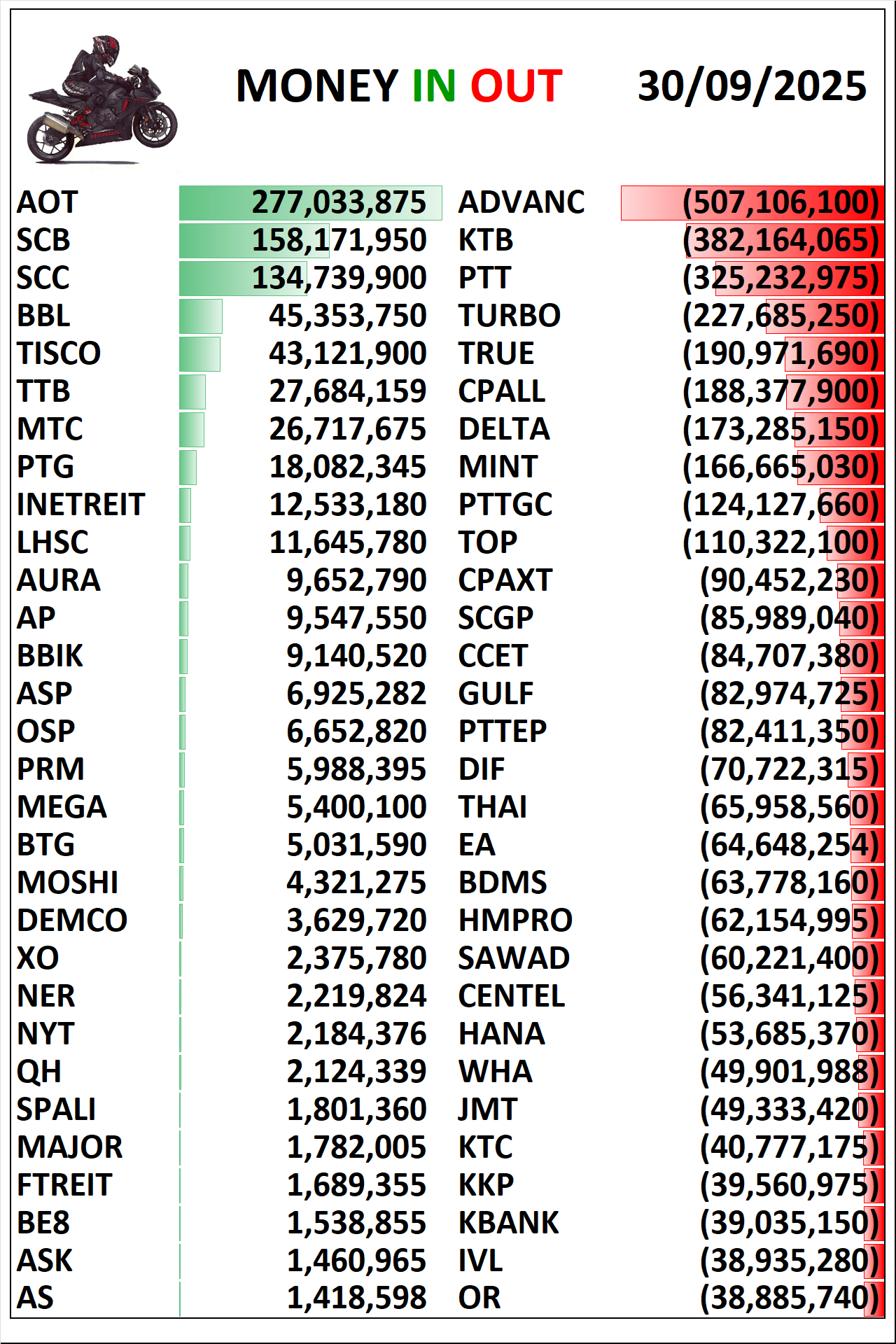This screenshot has width=896, height=1344.
Task: Click the GULF ticker label
Action: (496, 694)
